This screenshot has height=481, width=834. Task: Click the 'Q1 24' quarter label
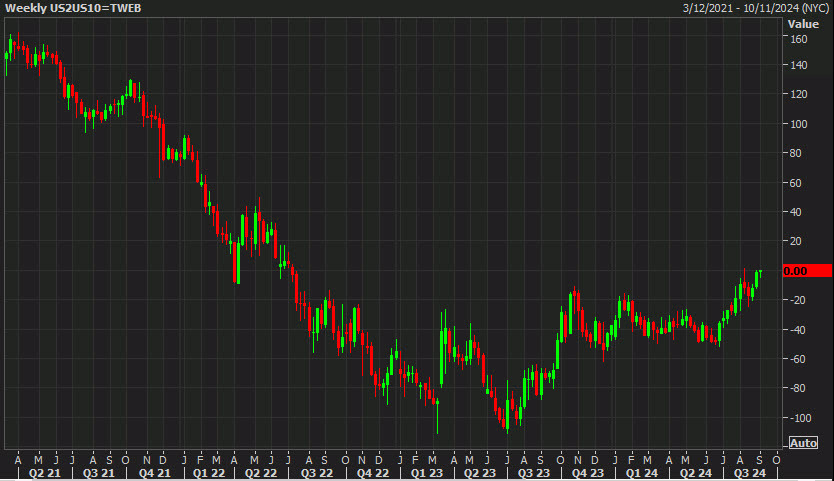point(641,473)
